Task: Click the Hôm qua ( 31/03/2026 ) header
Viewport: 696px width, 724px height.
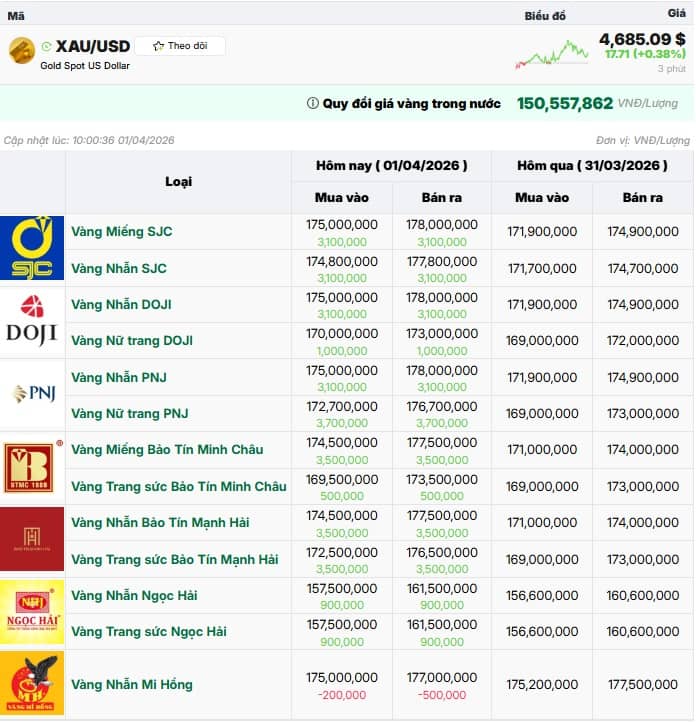Action: click(592, 165)
